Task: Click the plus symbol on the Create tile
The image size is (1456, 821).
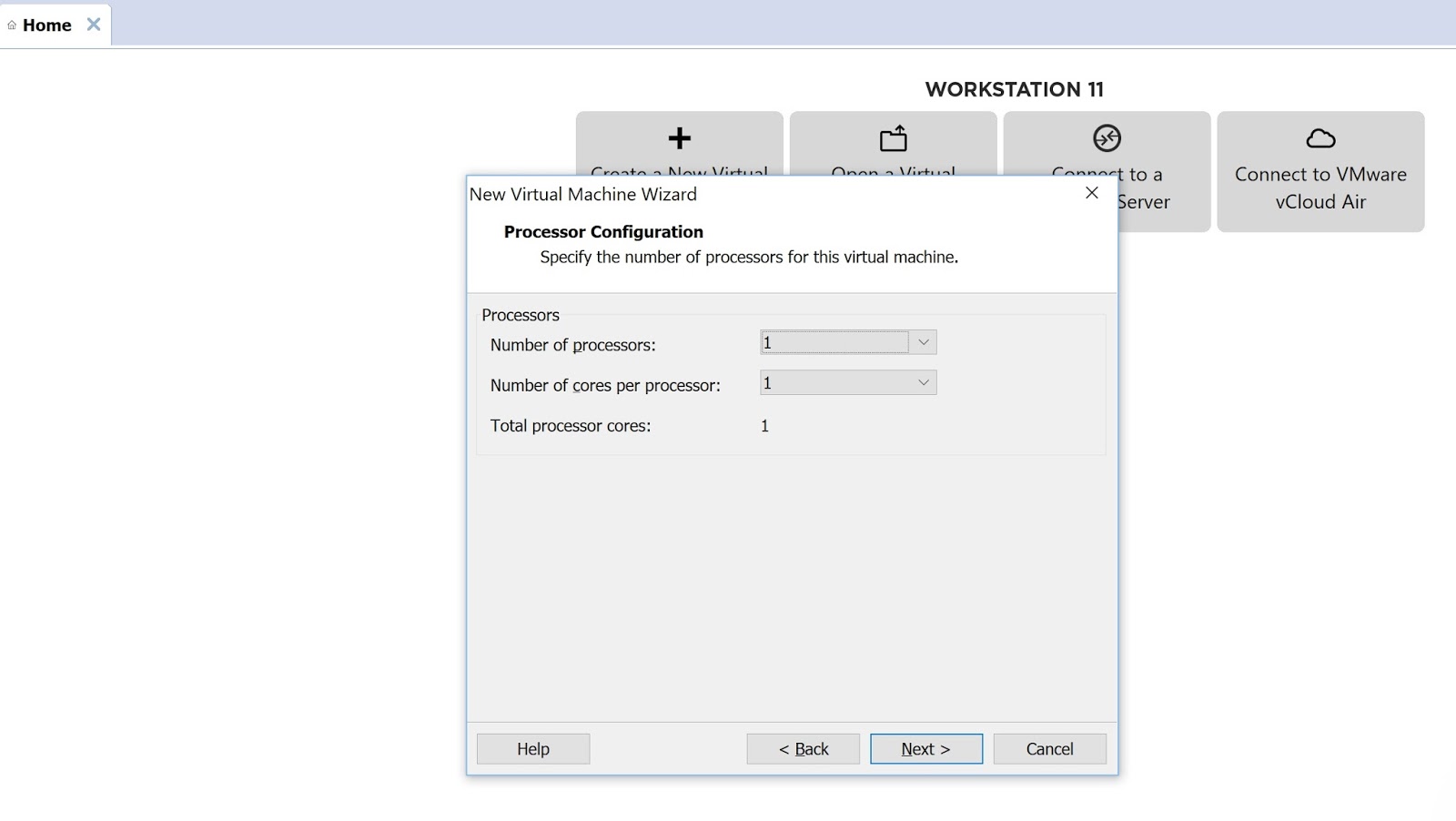Action: (x=680, y=138)
